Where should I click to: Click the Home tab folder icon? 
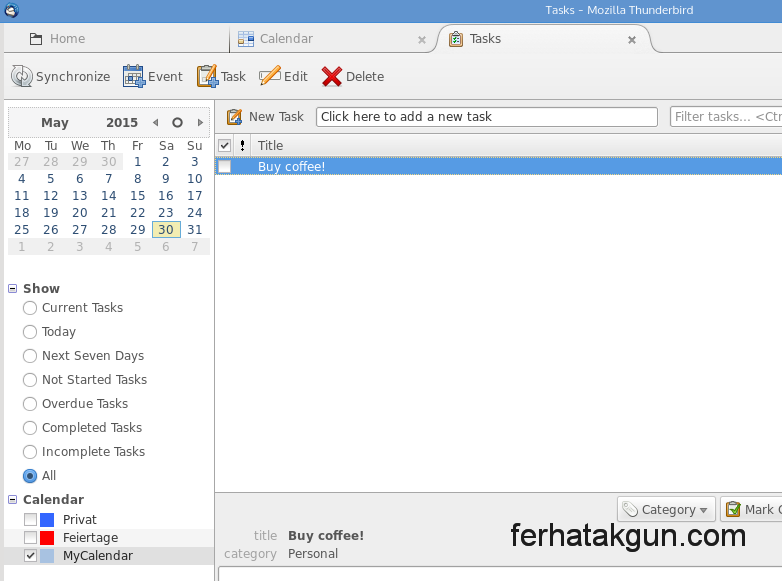point(36,39)
